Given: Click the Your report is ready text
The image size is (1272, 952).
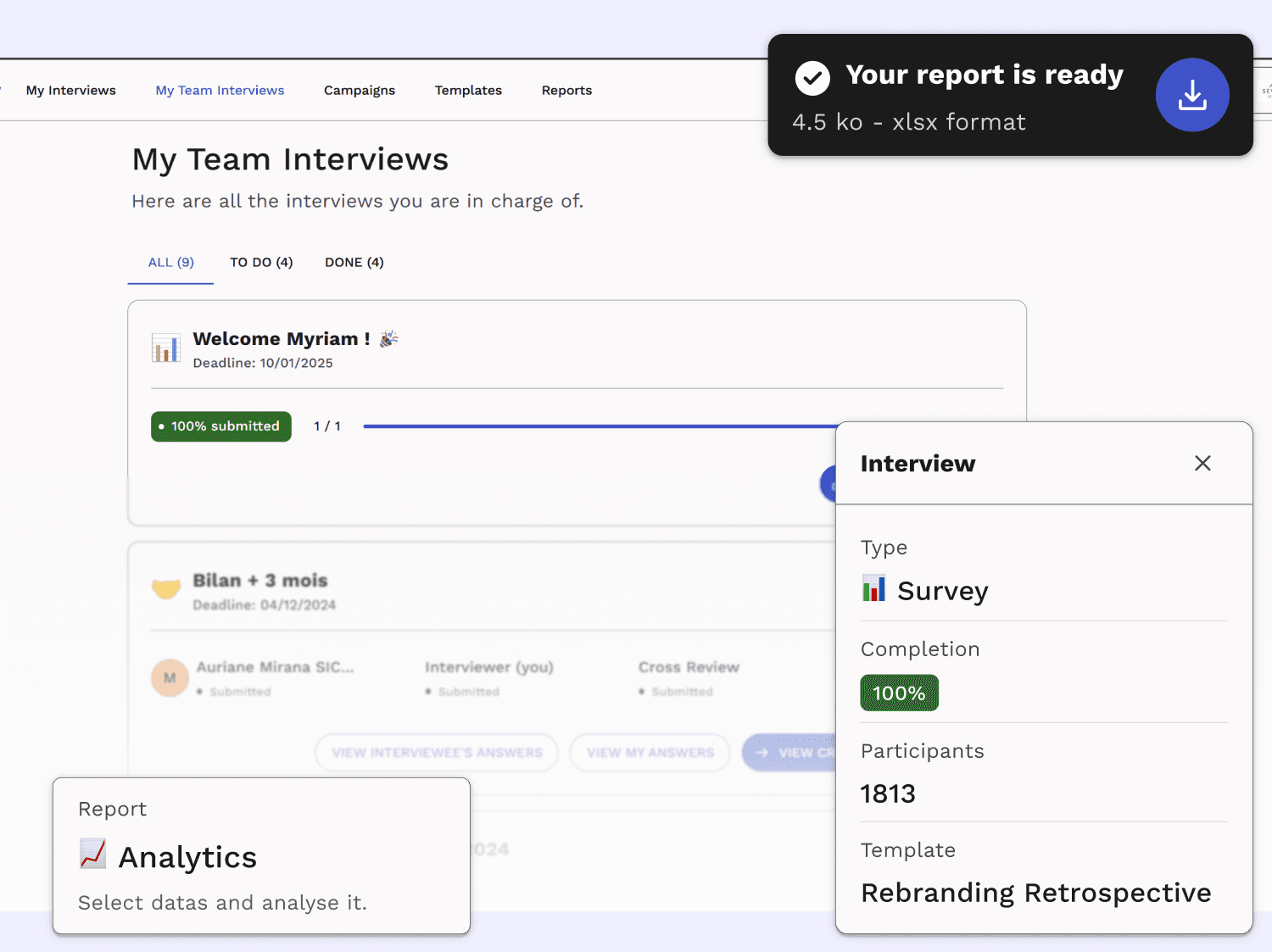Looking at the screenshot, I should pyautogui.click(x=985, y=75).
